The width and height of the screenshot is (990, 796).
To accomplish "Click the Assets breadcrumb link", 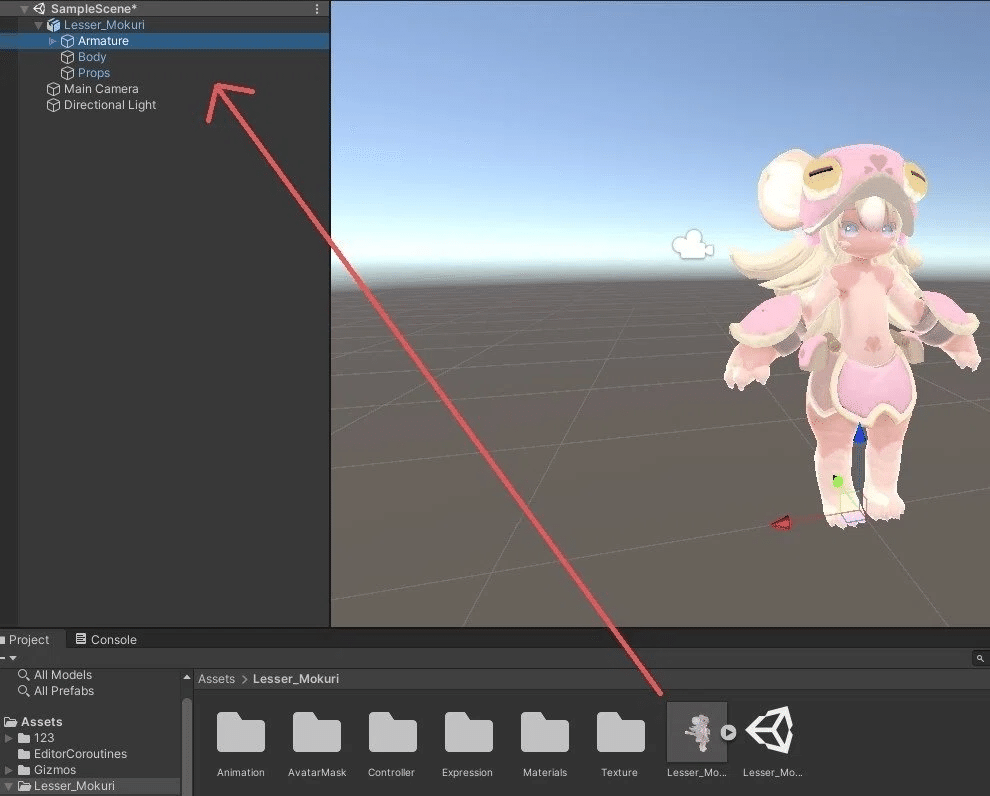I will click(216, 679).
